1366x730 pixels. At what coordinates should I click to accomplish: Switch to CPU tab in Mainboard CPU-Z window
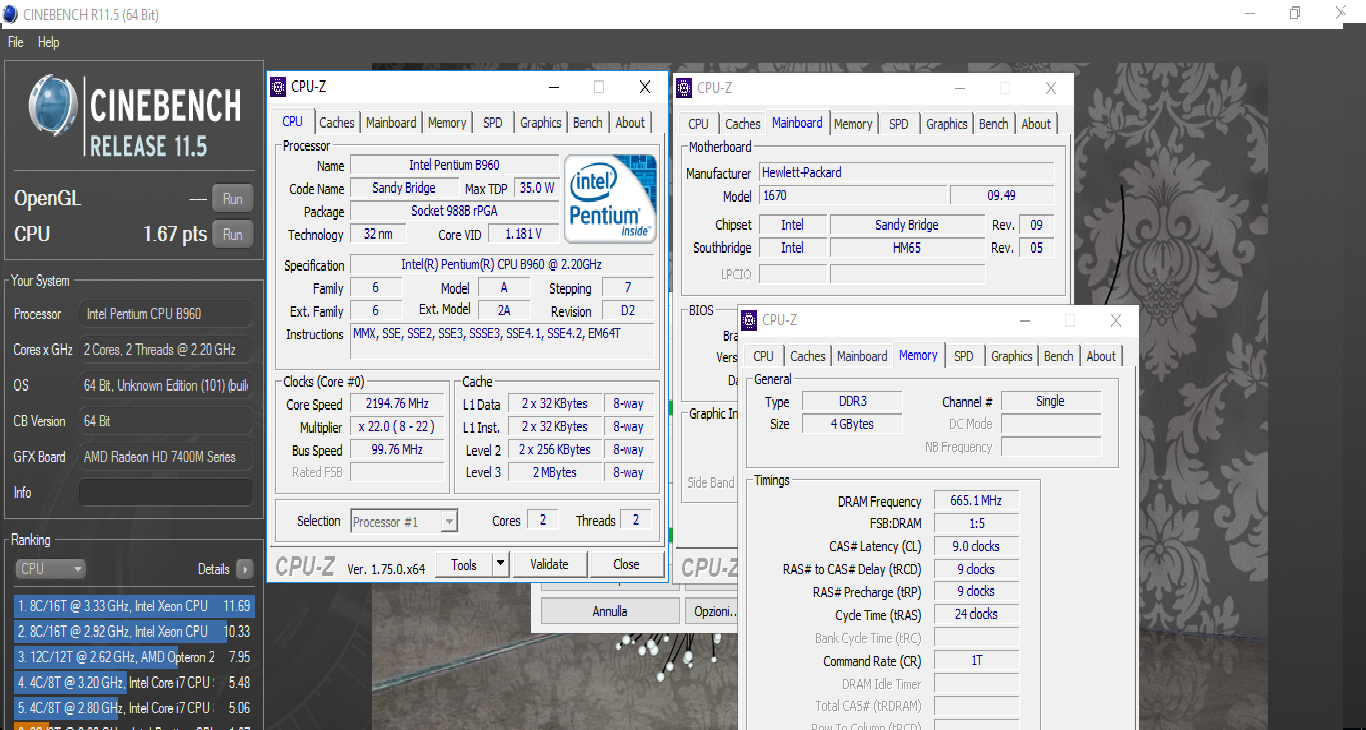(699, 124)
